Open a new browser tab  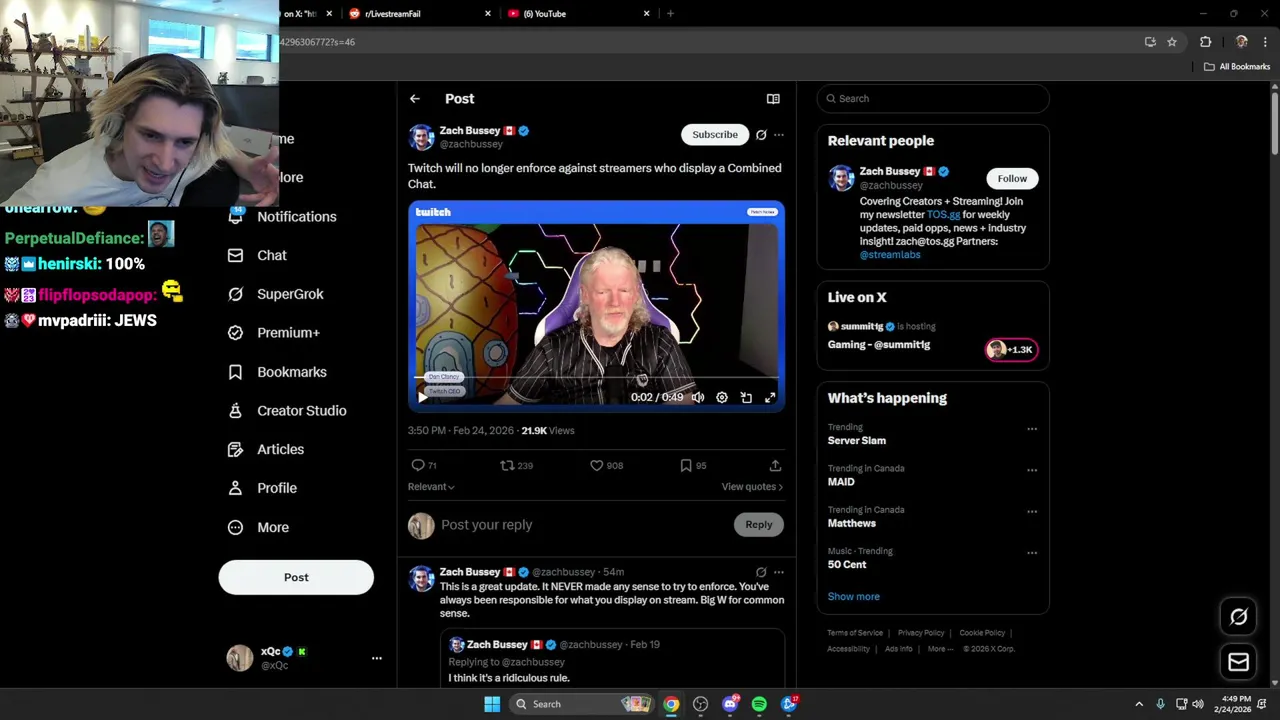670,14
